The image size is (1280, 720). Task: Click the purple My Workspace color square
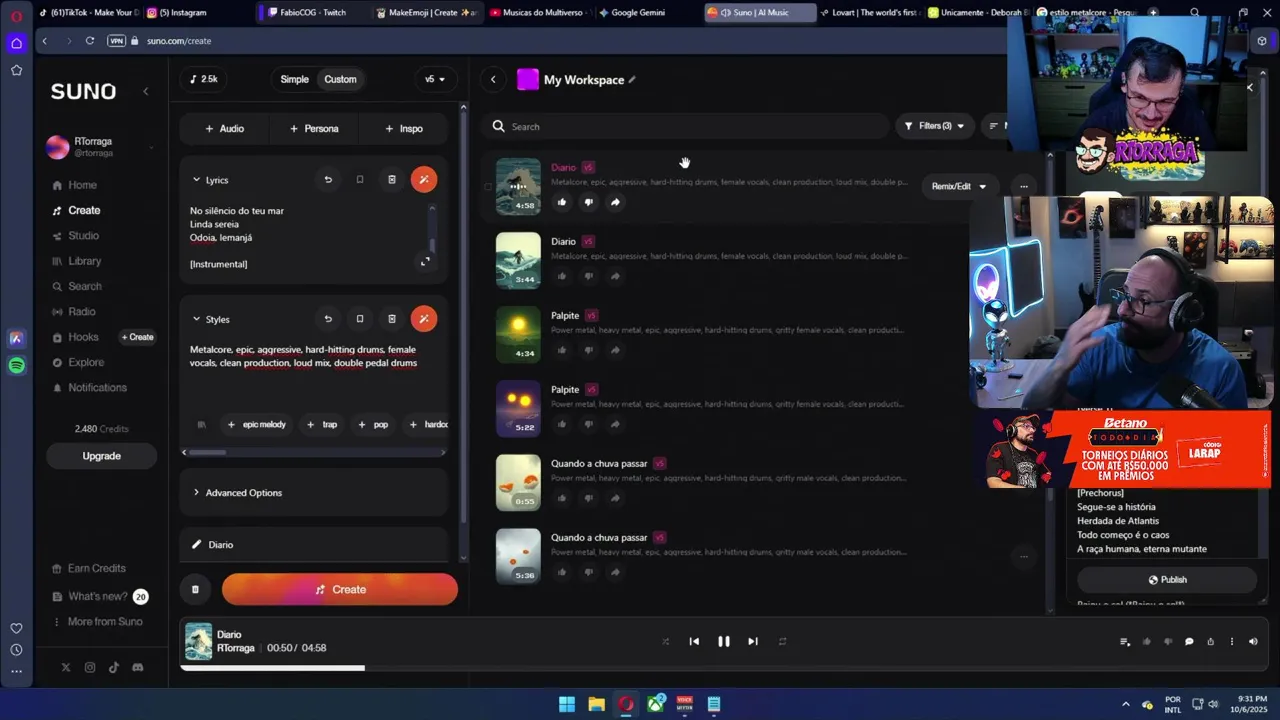click(528, 80)
